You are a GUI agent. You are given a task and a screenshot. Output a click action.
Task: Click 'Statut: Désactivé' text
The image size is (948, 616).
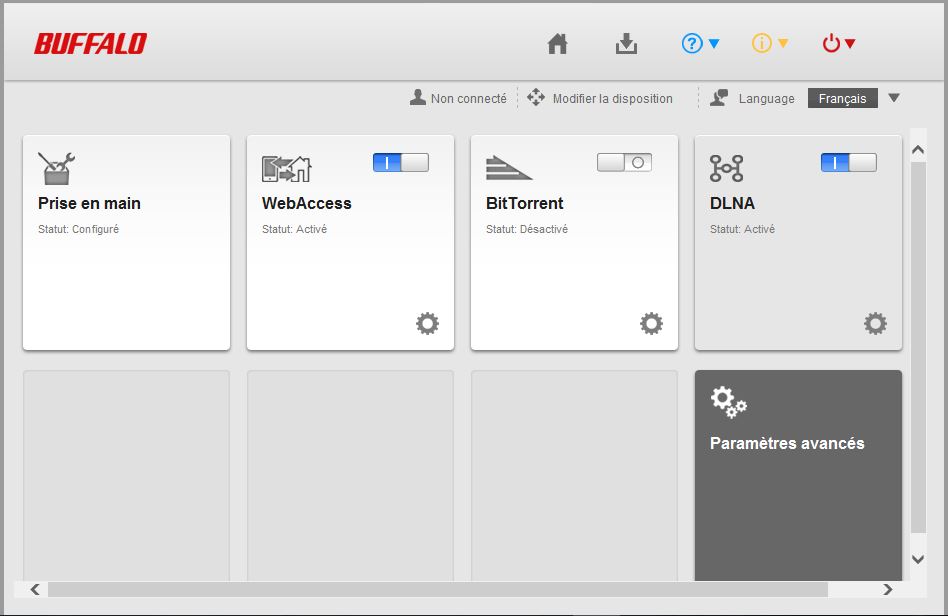(x=527, y=229)
